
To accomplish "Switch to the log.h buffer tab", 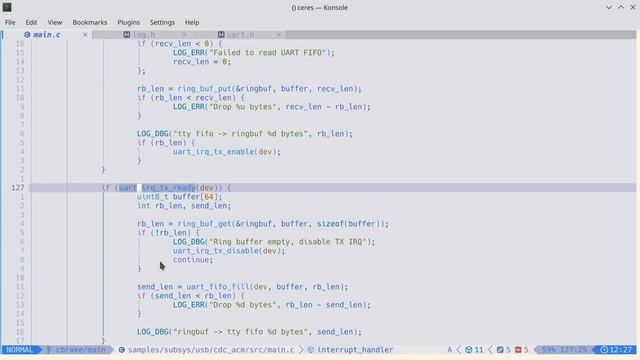I will (144, 35).
